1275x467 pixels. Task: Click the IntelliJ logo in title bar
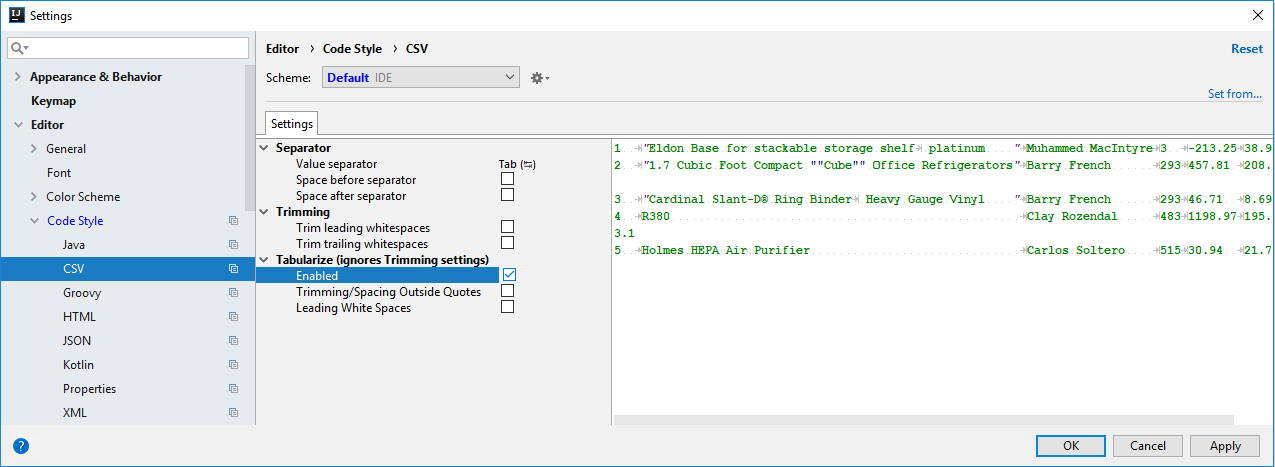16,15
